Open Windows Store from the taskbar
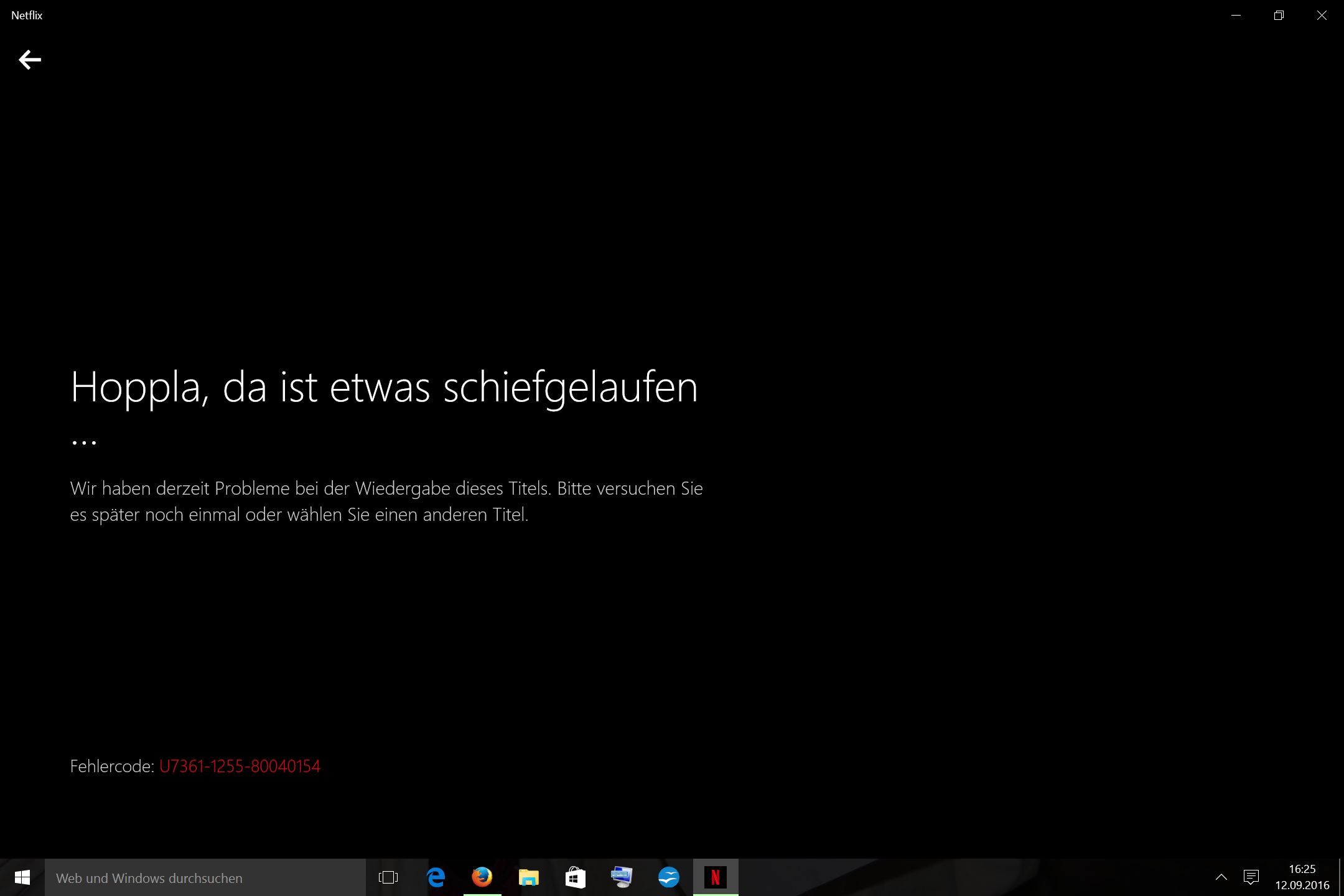Image resolution: width=1344 pixels, height=896 pixels. tap(576, 877)
